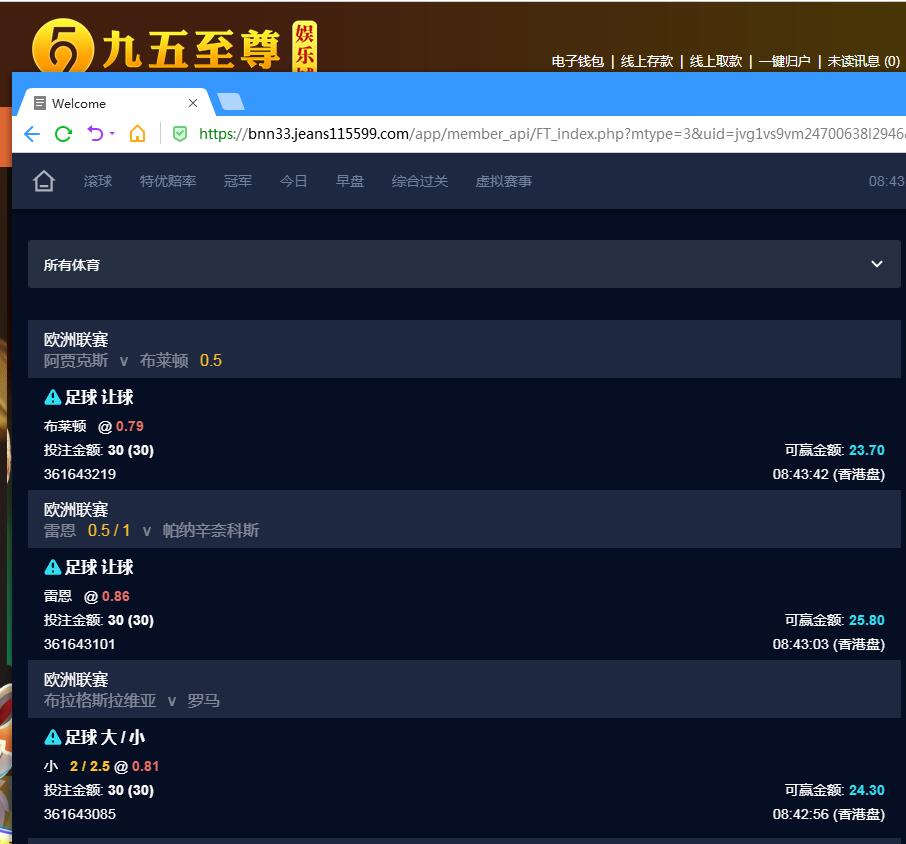Open the 综合过关 menu item
Screen dimensions: 906x844
coord(420,181)
